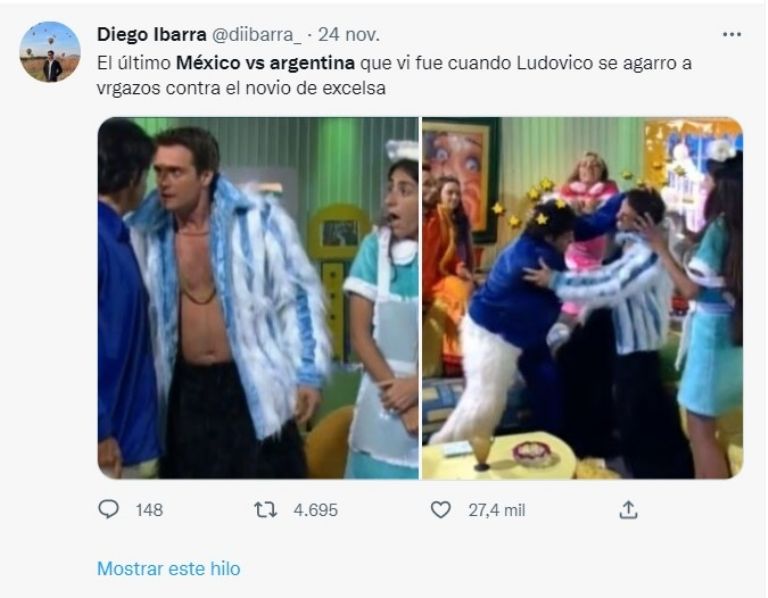Like the tweet with heart icon
The image size is (768, 598).
click(x=440, y=510)
